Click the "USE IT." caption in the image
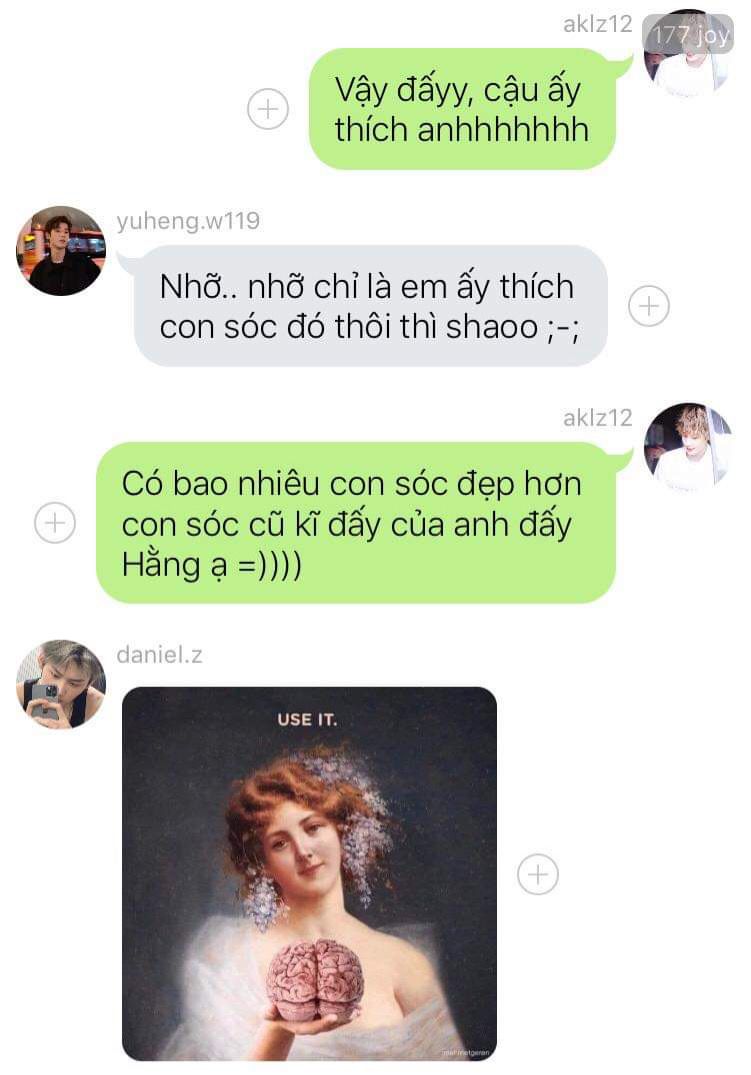Screen dimensions: 751x1075 307,719
